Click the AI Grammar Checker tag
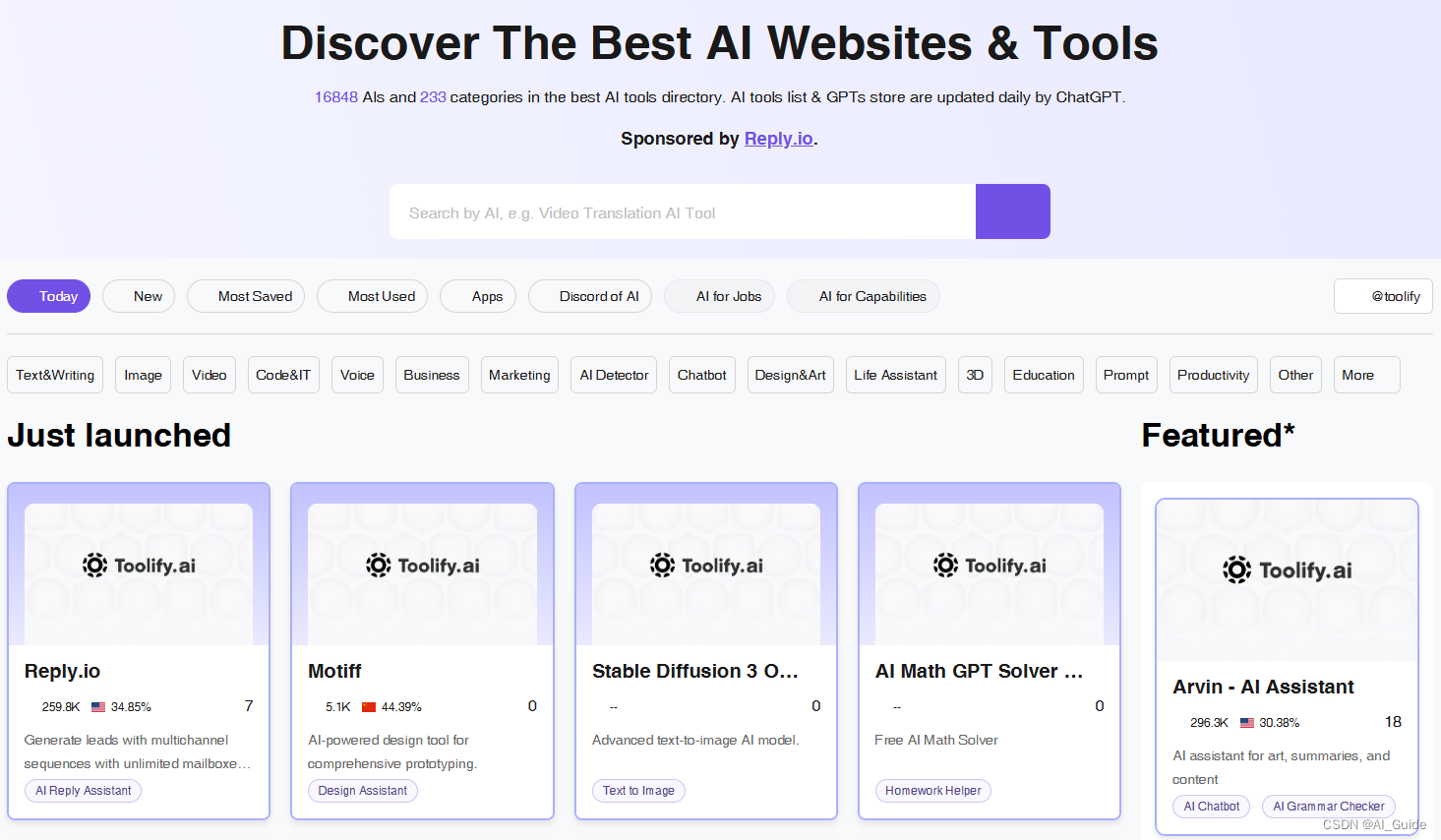 coord(1329,807)
